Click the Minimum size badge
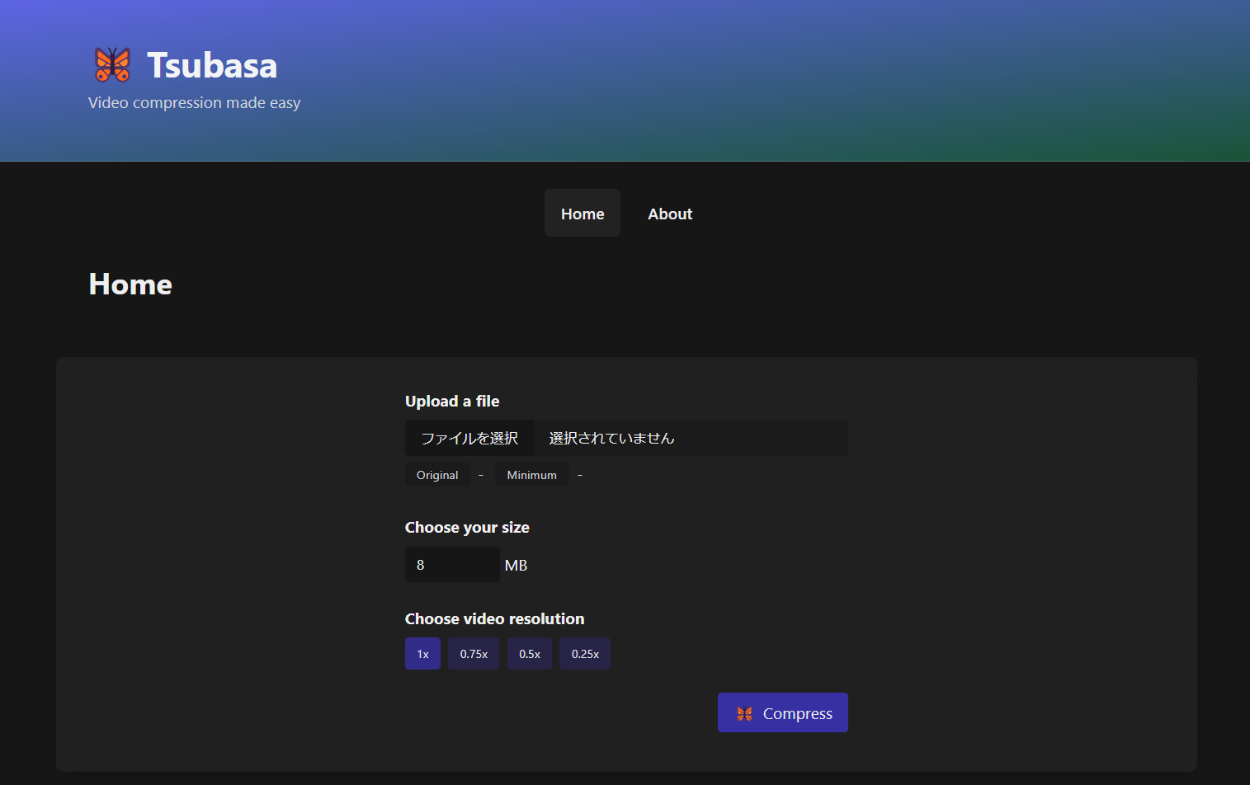Viewport: 1250px width, 785px height. (x=531, y=475)
